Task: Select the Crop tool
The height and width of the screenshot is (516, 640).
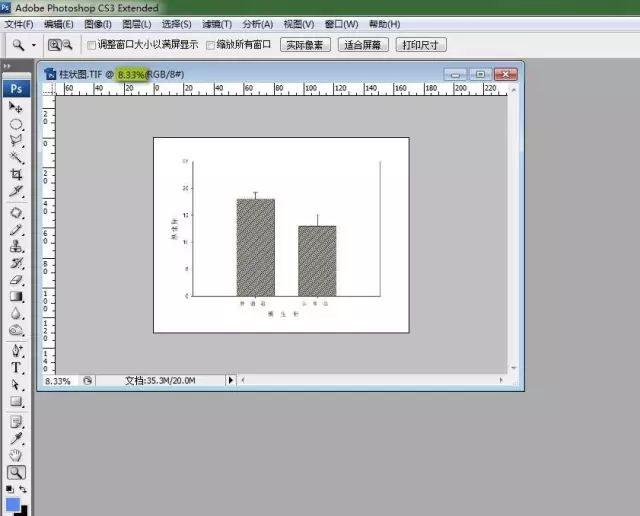Action: coord(16,174)
